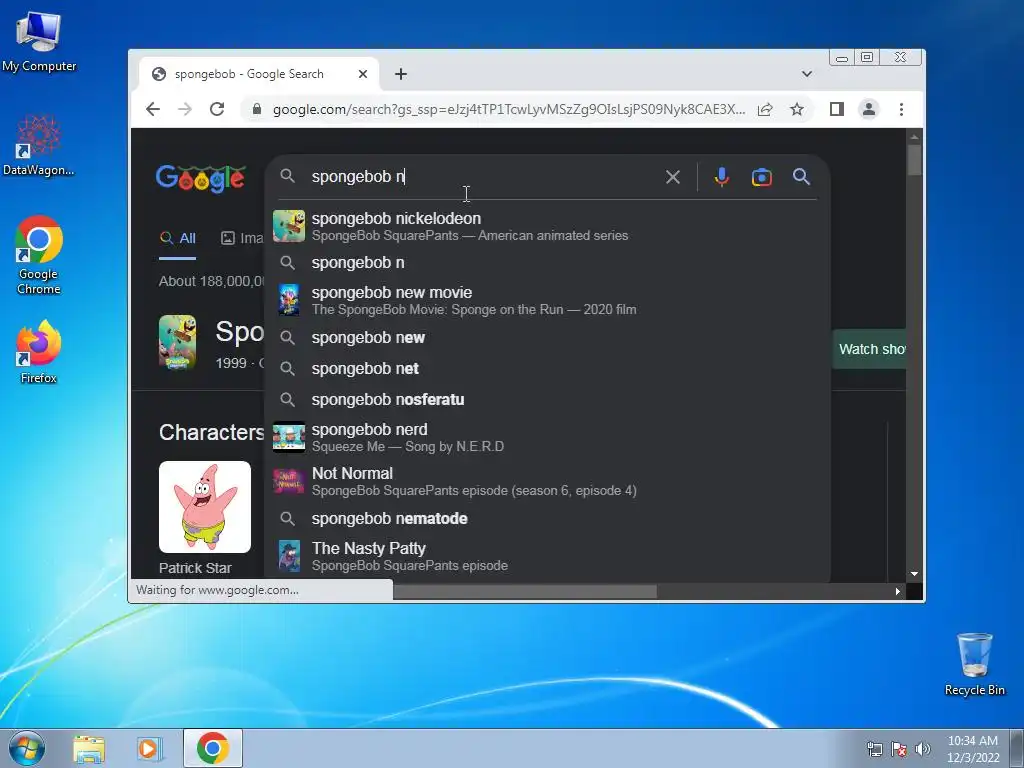Click the Patrick Star name link
This screenshot has height=768, width=1024.
click(x=195, y=568)
